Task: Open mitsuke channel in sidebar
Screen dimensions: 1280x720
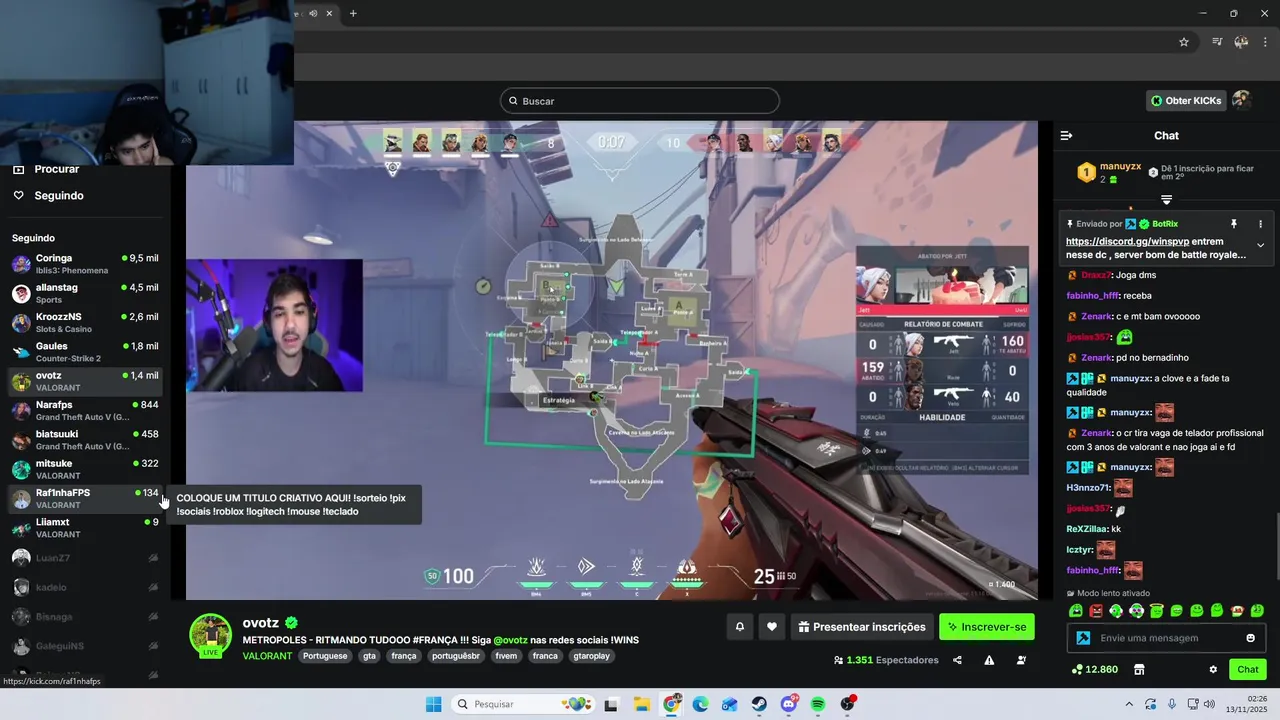Action: pyautogui.click(x=85, y=469)
